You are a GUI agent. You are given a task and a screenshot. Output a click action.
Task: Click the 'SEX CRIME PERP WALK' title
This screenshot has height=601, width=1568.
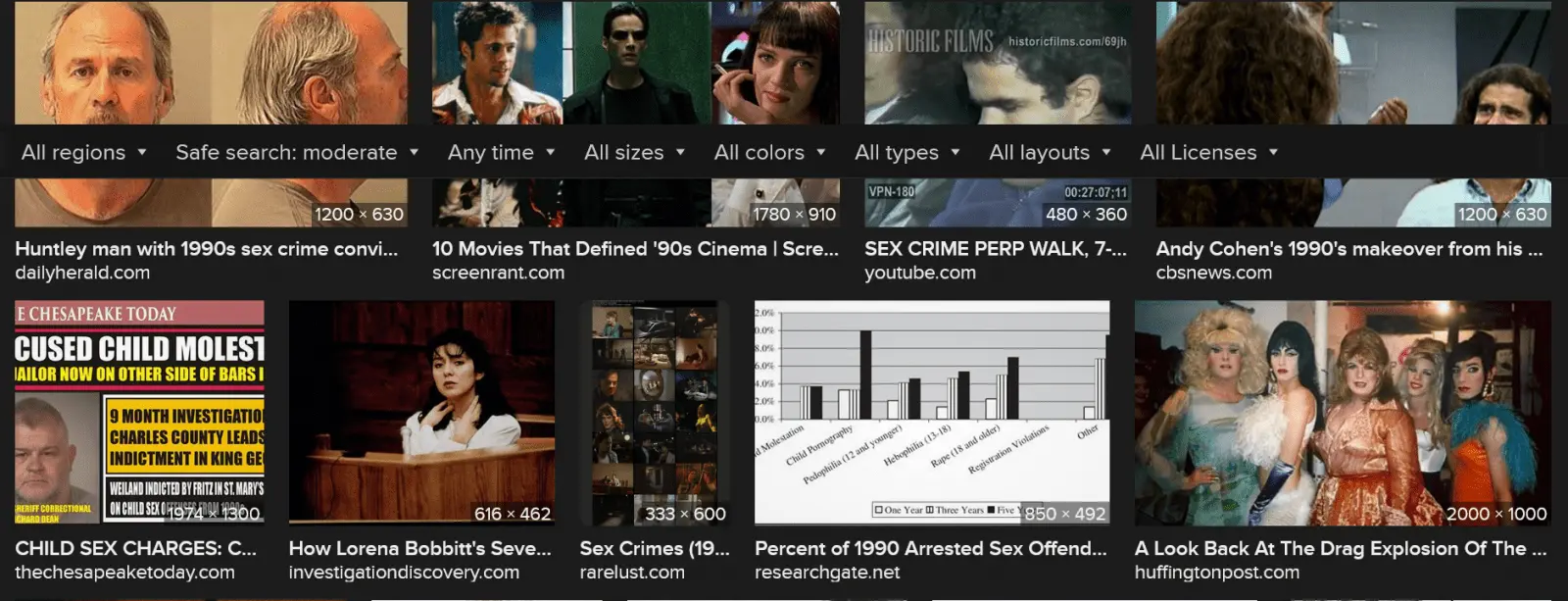[x=996, y=249]
